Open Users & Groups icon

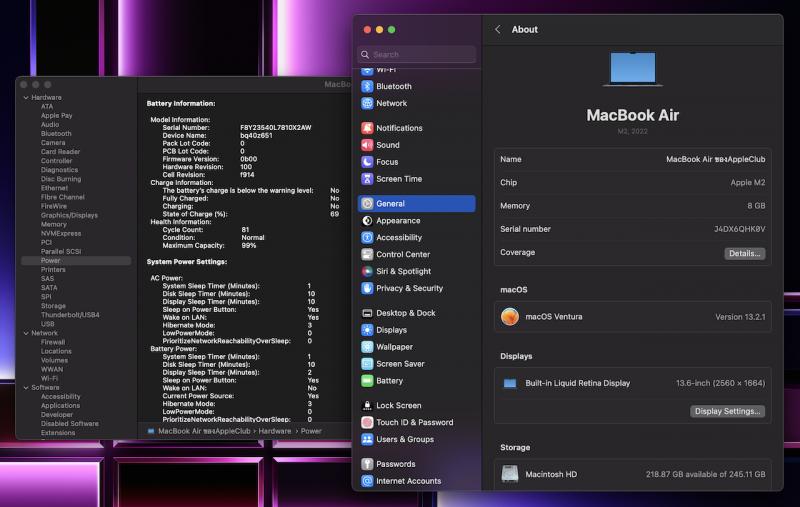[367, 439]
